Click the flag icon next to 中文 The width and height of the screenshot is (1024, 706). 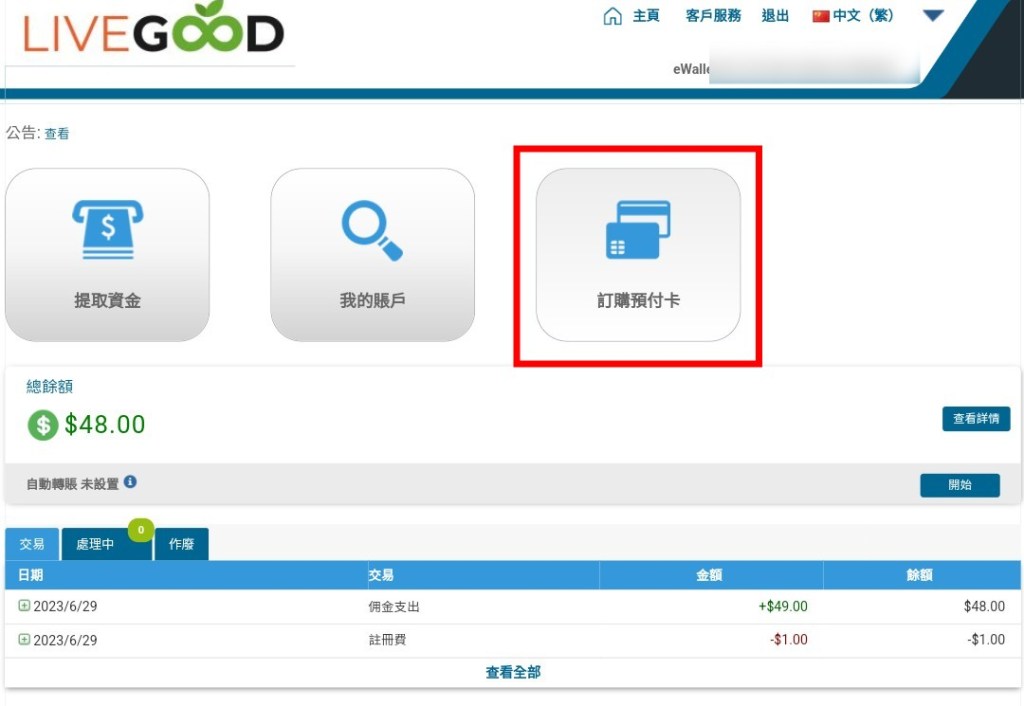pos(821,16)
